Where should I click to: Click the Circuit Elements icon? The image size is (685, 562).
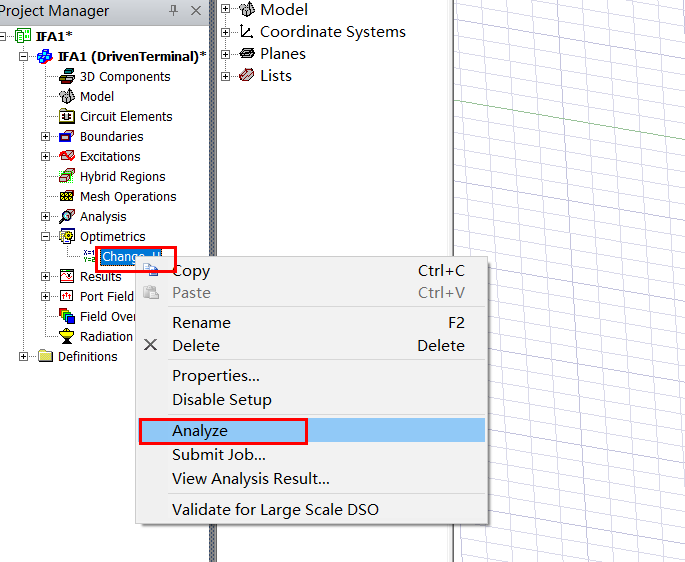tap(67, 116)
